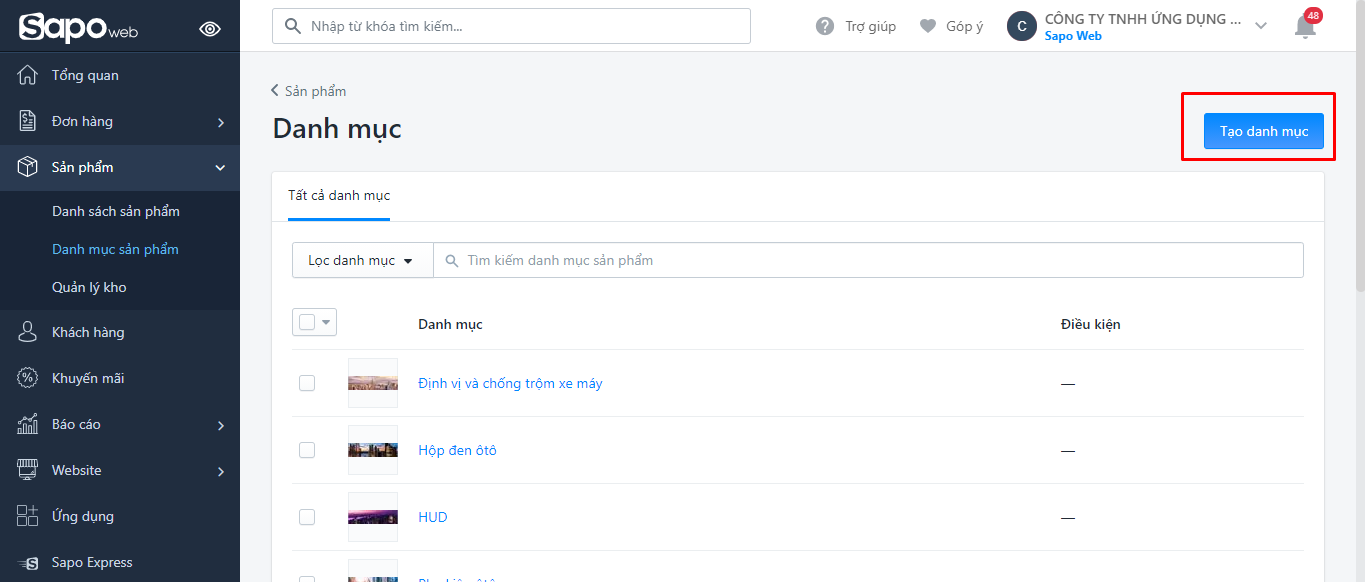Focus Tìm kiếm danh mục sản phẩm field

tap(868, 260)
